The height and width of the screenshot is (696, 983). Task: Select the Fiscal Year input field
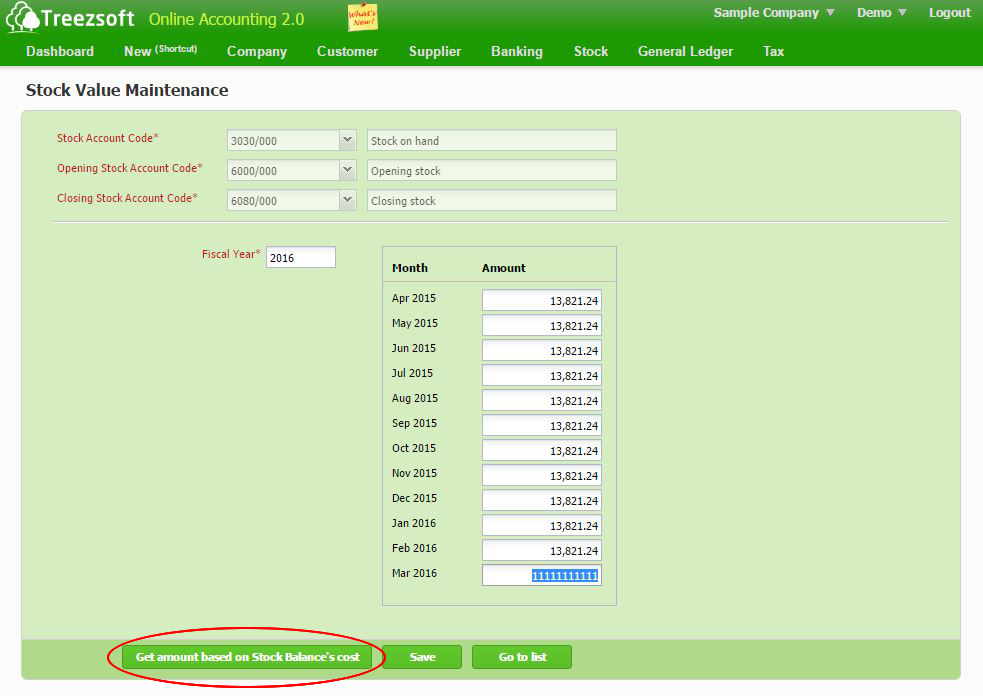[300, 257]
